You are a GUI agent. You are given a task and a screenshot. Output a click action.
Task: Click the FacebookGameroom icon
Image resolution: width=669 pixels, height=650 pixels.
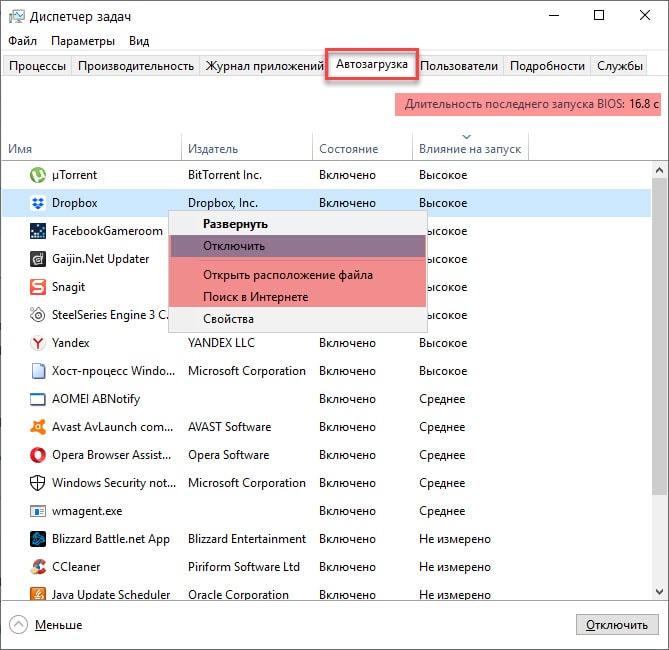[x=38, y=231]
